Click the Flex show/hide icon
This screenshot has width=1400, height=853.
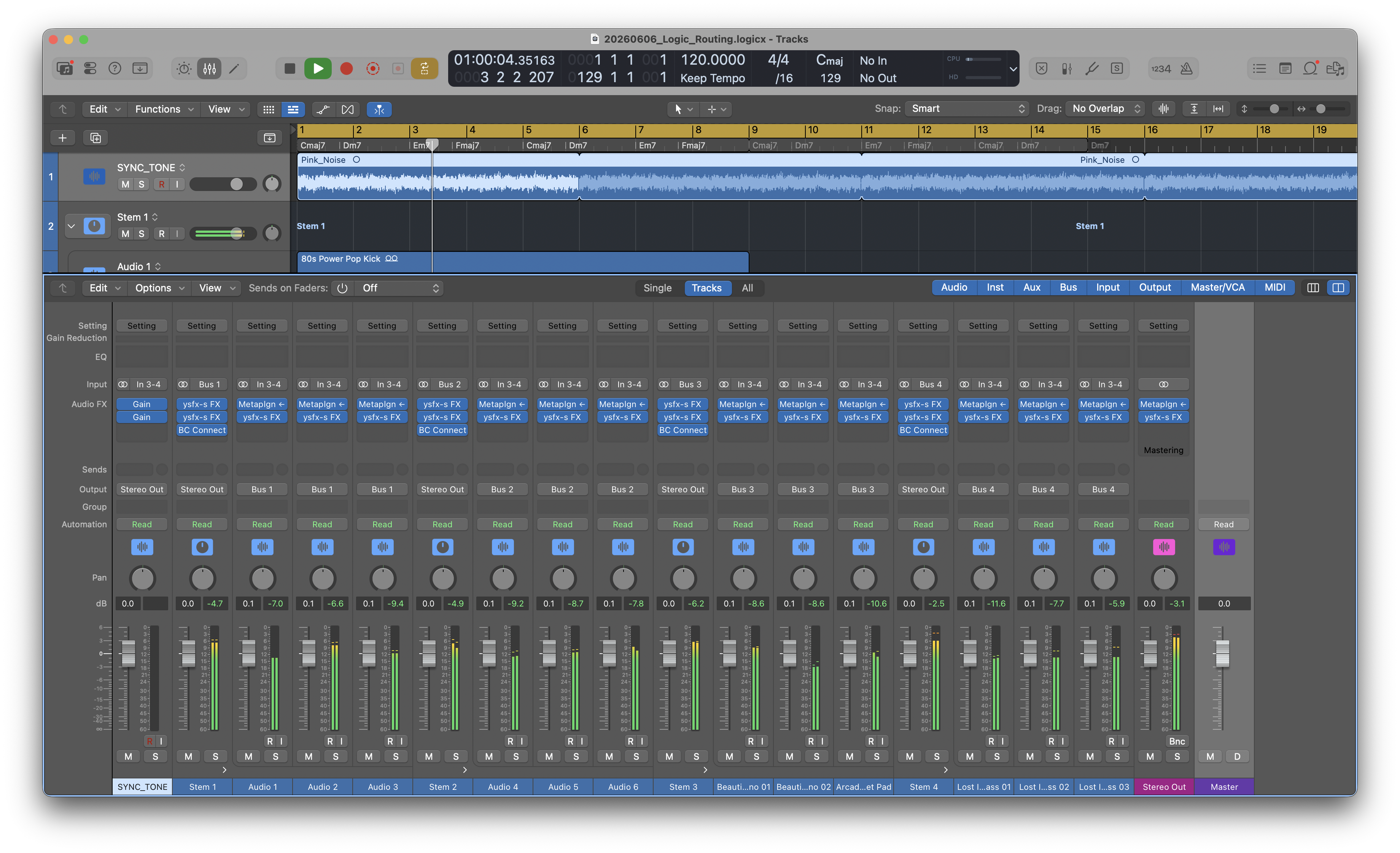348,109
